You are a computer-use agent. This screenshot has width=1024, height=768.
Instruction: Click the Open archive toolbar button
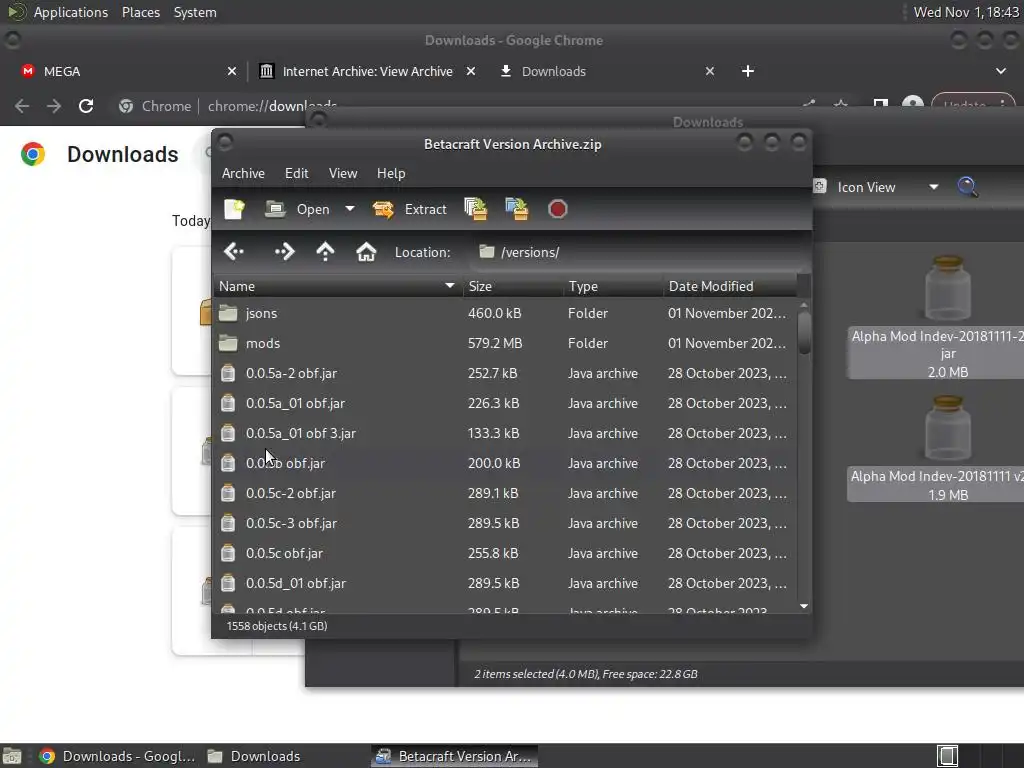297,209
